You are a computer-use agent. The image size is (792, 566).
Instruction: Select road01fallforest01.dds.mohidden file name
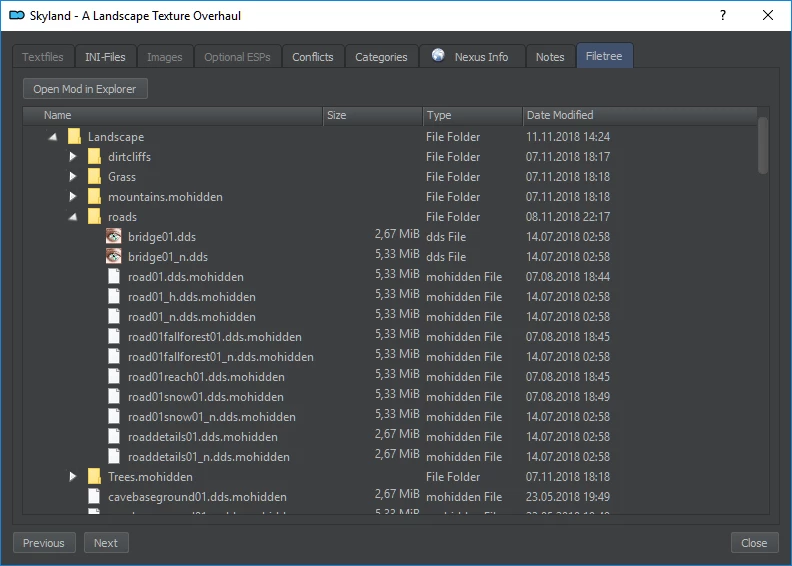click(215, 337)
